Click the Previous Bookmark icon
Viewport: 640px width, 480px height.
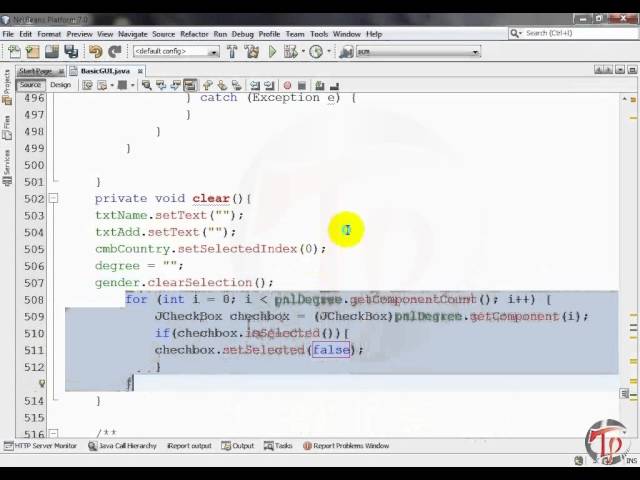pyautogui.click(x=207, y=85)
